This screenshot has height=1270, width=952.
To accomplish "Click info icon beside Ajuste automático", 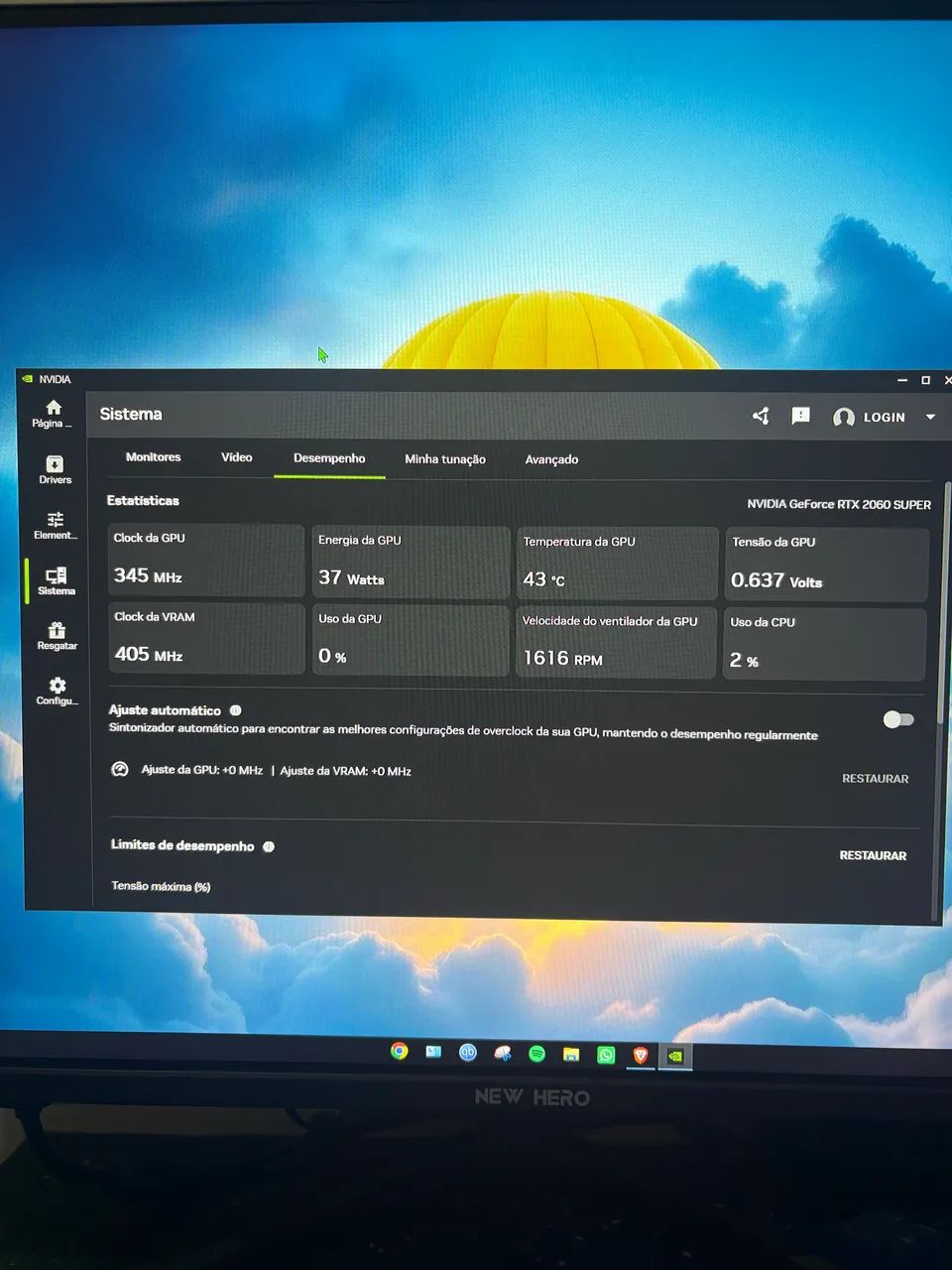I will (x=236, y=710).
